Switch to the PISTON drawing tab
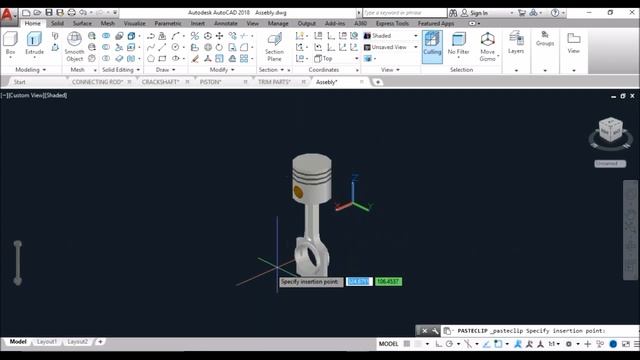 click(211, 82)
